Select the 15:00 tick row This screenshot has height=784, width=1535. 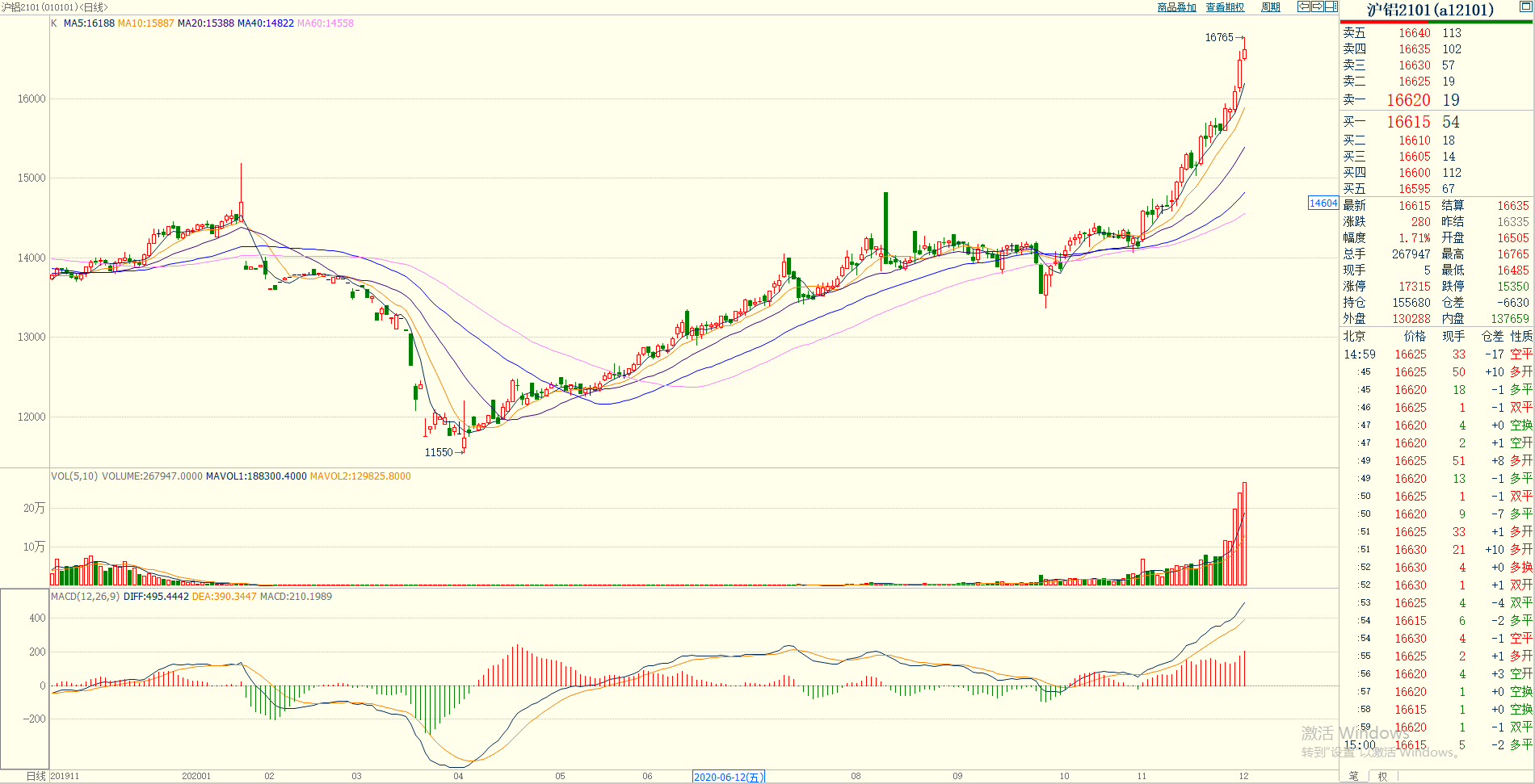pos(1437,745)
